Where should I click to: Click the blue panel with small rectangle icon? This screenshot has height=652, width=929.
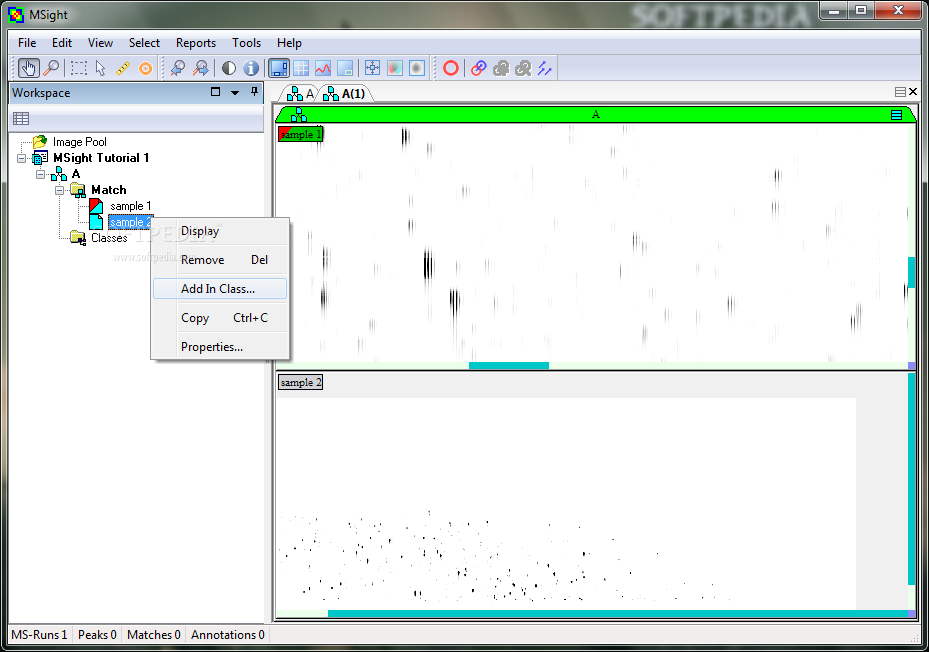click(345, 68)
